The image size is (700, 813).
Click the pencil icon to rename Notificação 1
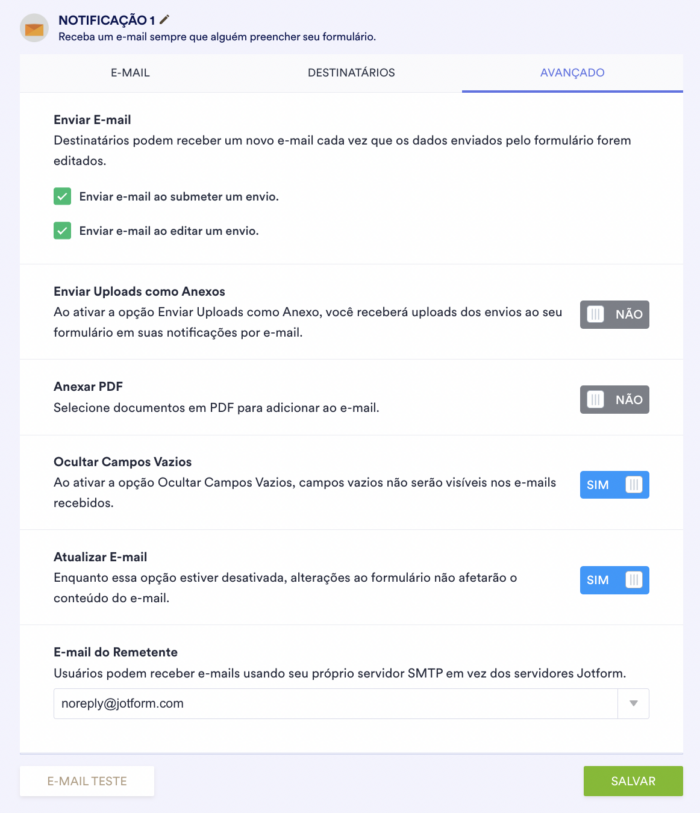[165, 19]
